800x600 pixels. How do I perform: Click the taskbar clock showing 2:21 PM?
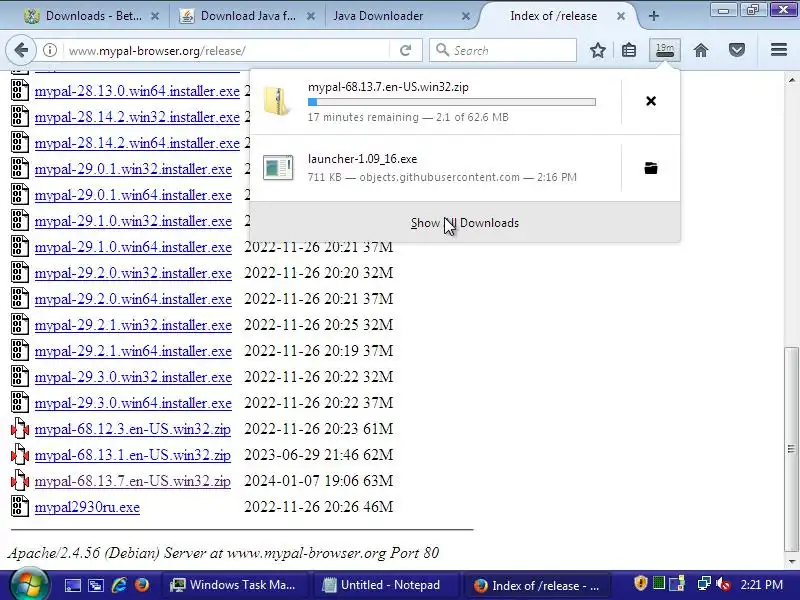click(x=762, y=584)
